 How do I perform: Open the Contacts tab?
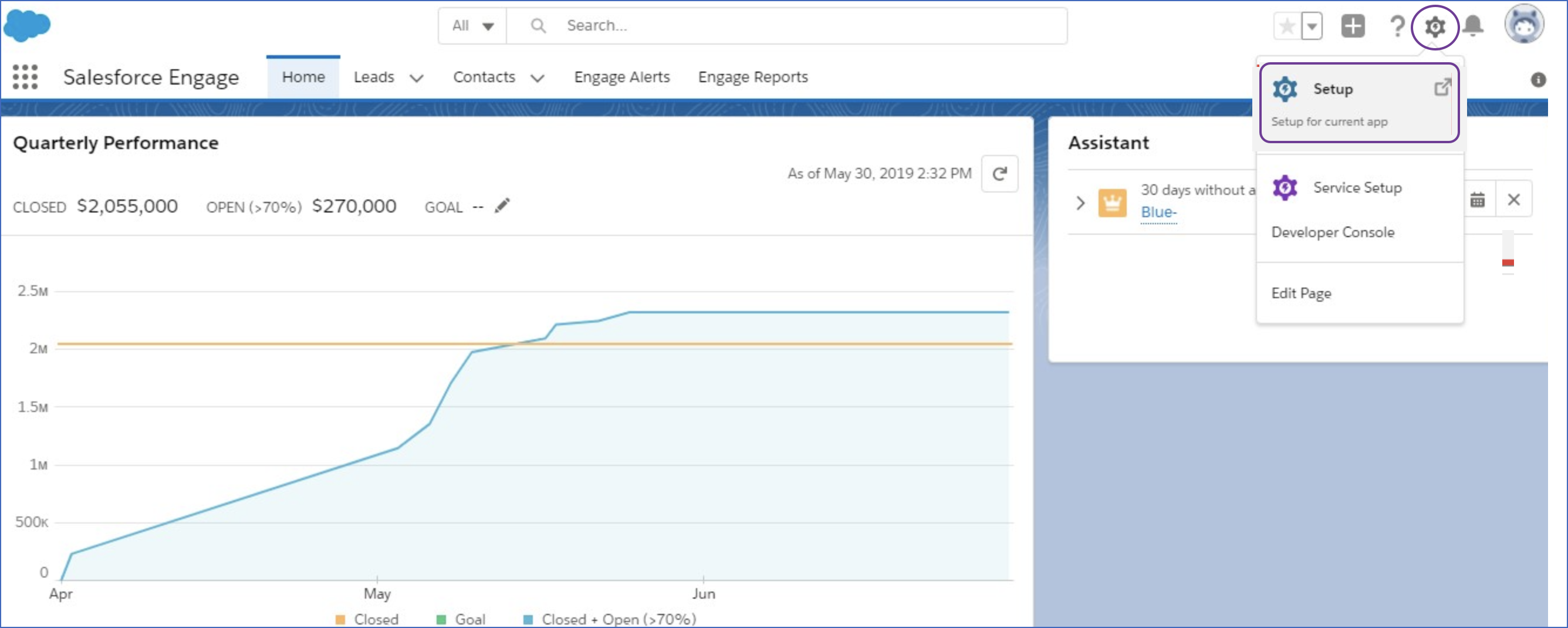(x=484, y=77)
